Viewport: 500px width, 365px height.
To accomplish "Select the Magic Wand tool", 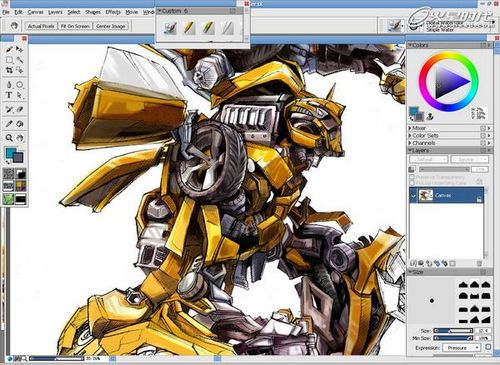I will [x=20, y=60].
